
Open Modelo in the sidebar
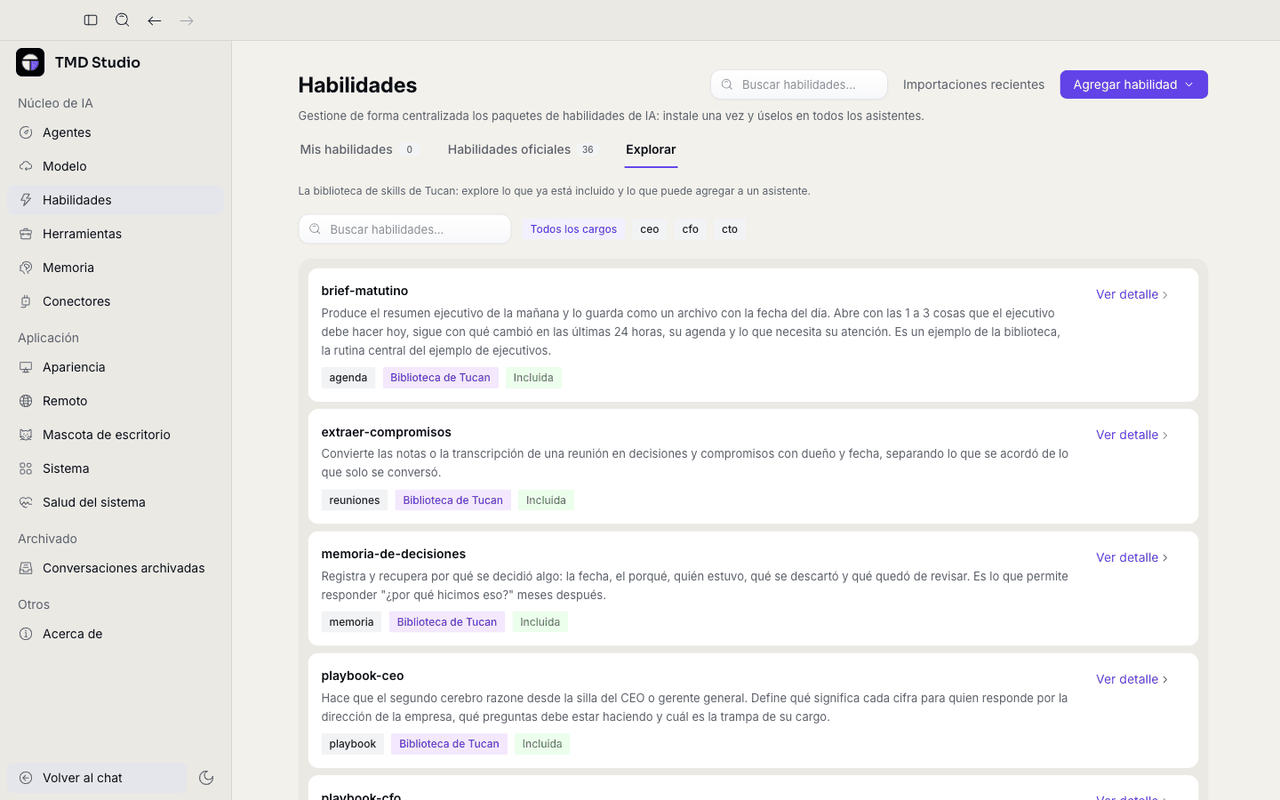[116, 166]
